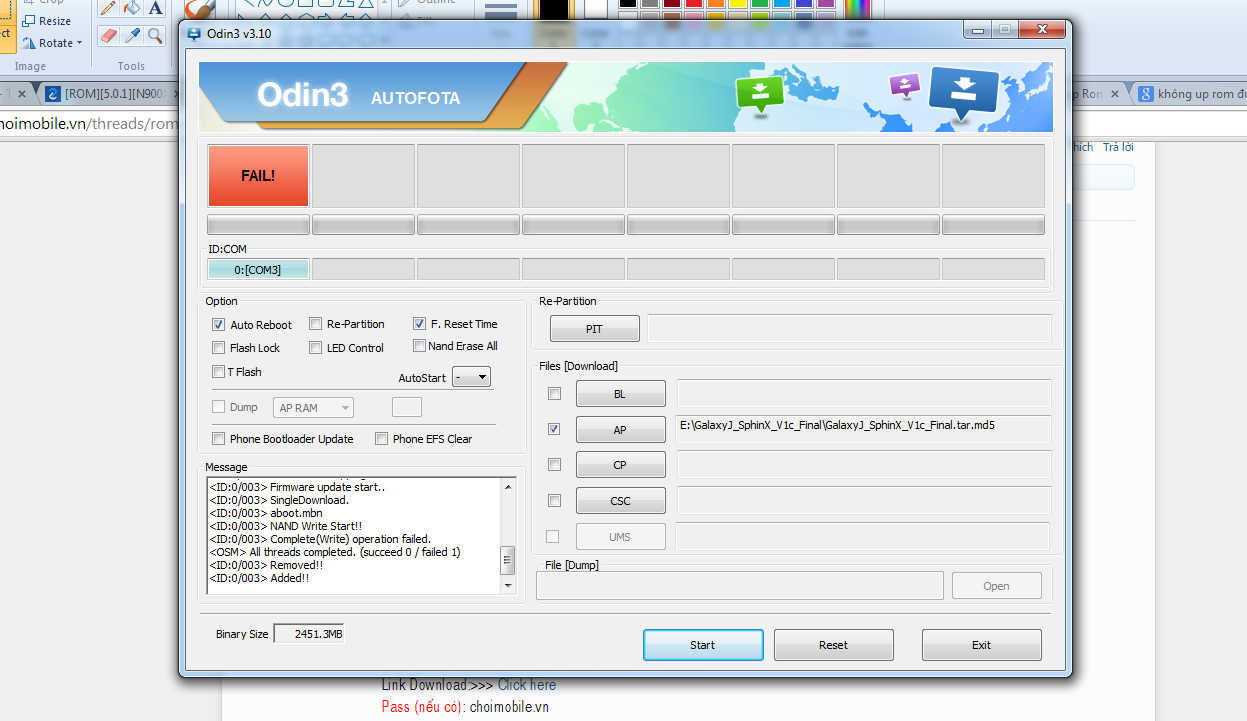The width and height of the screenshot is (1247, 721).
Task: Select the Eraser tool in Paint
Action: [x=108, y=36]
